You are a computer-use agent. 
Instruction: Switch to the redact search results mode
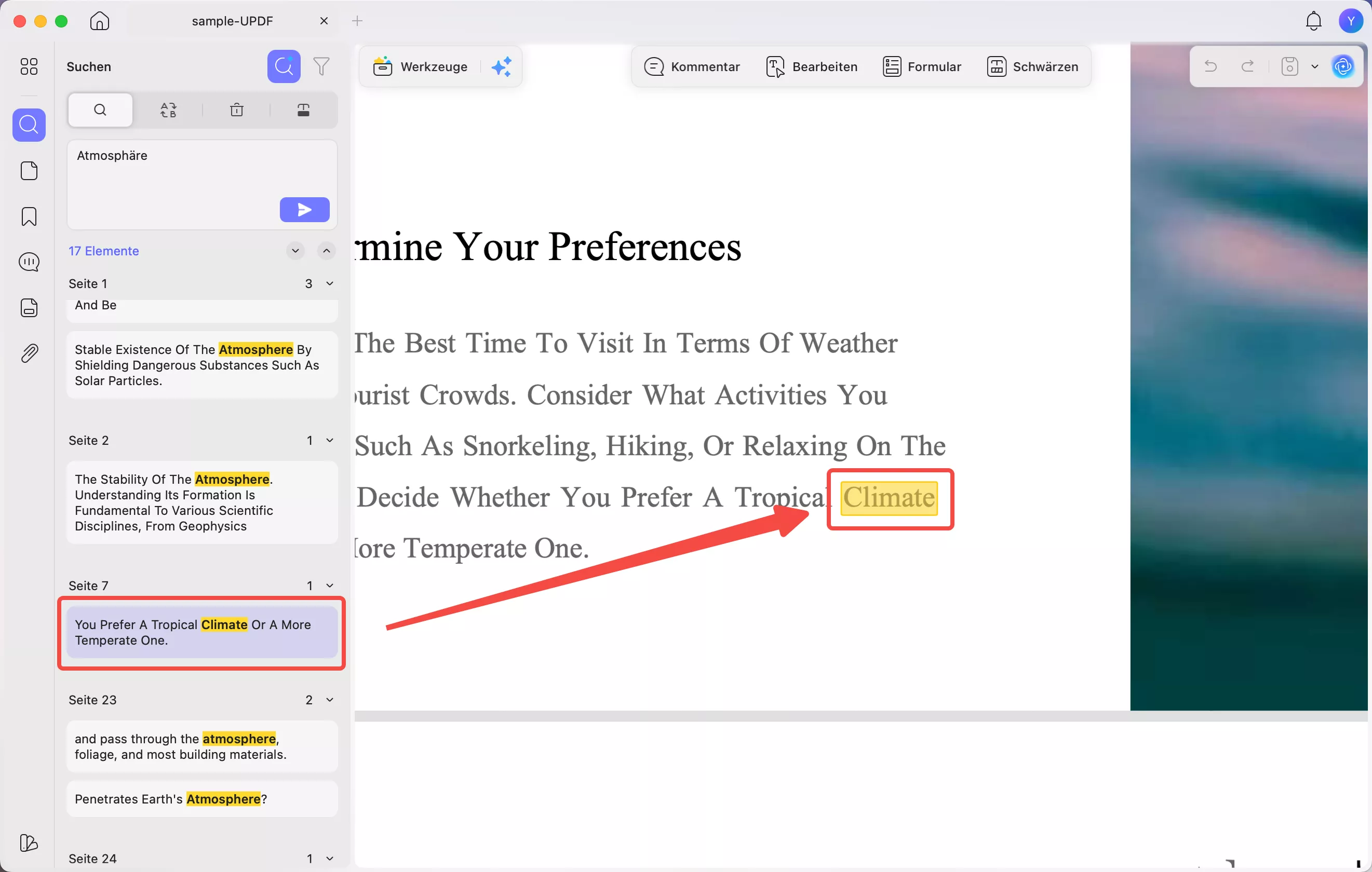click(x=303, y=110)
